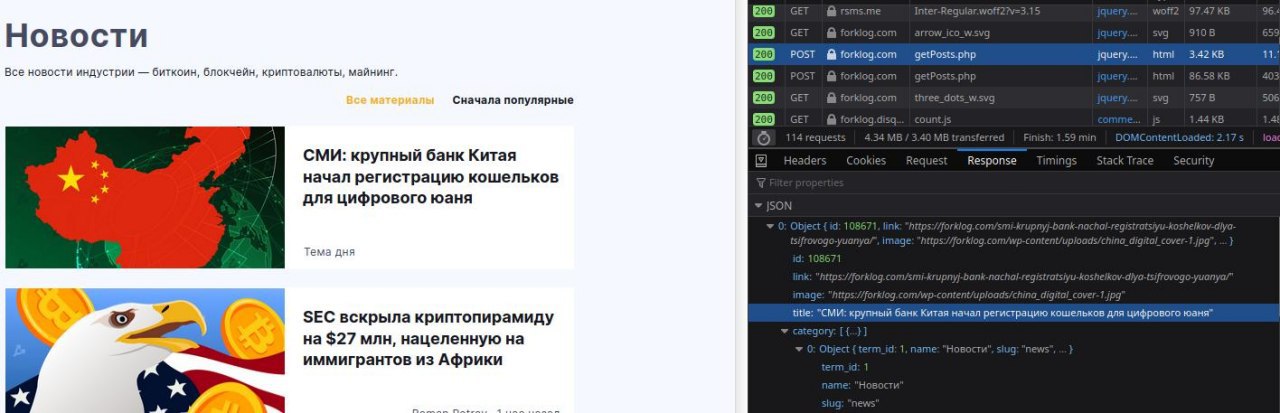Screen dimensions: 1280x413
Task: Collapse the top-level JSON section
Action: point(759,205)
